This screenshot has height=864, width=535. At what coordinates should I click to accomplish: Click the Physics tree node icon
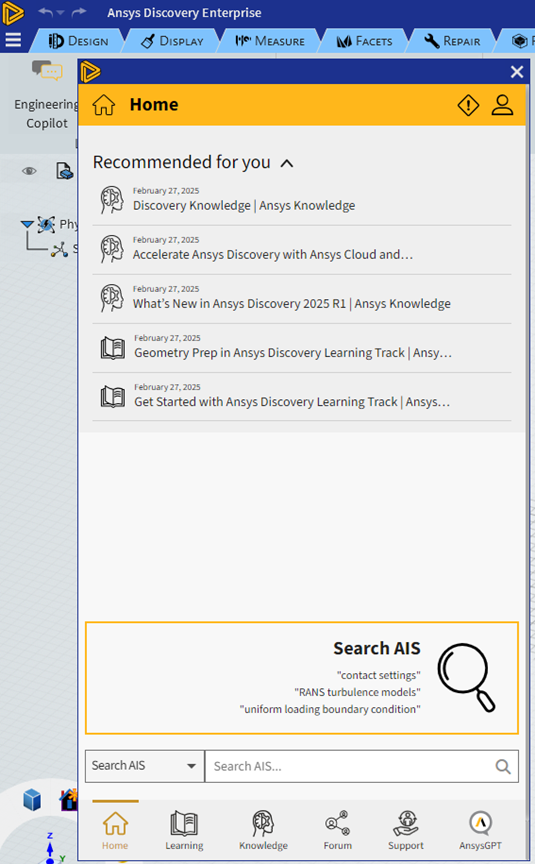[46, 224]
